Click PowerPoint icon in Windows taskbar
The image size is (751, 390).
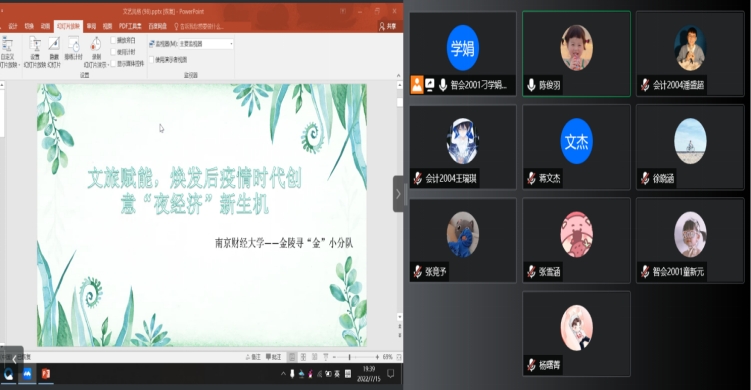coord(46,374)
